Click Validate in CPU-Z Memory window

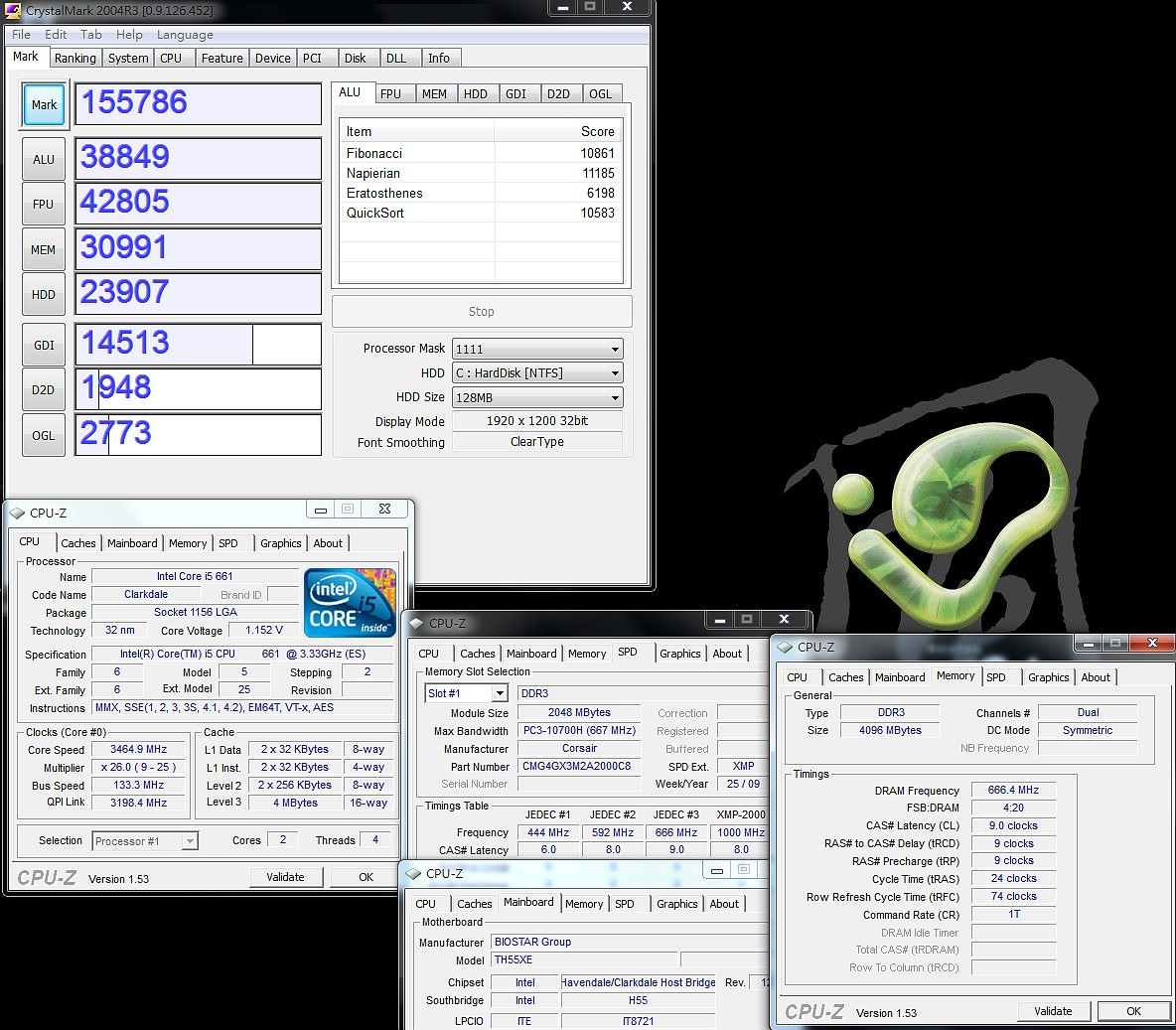pyautogui.click(x=1053, y=1011)
